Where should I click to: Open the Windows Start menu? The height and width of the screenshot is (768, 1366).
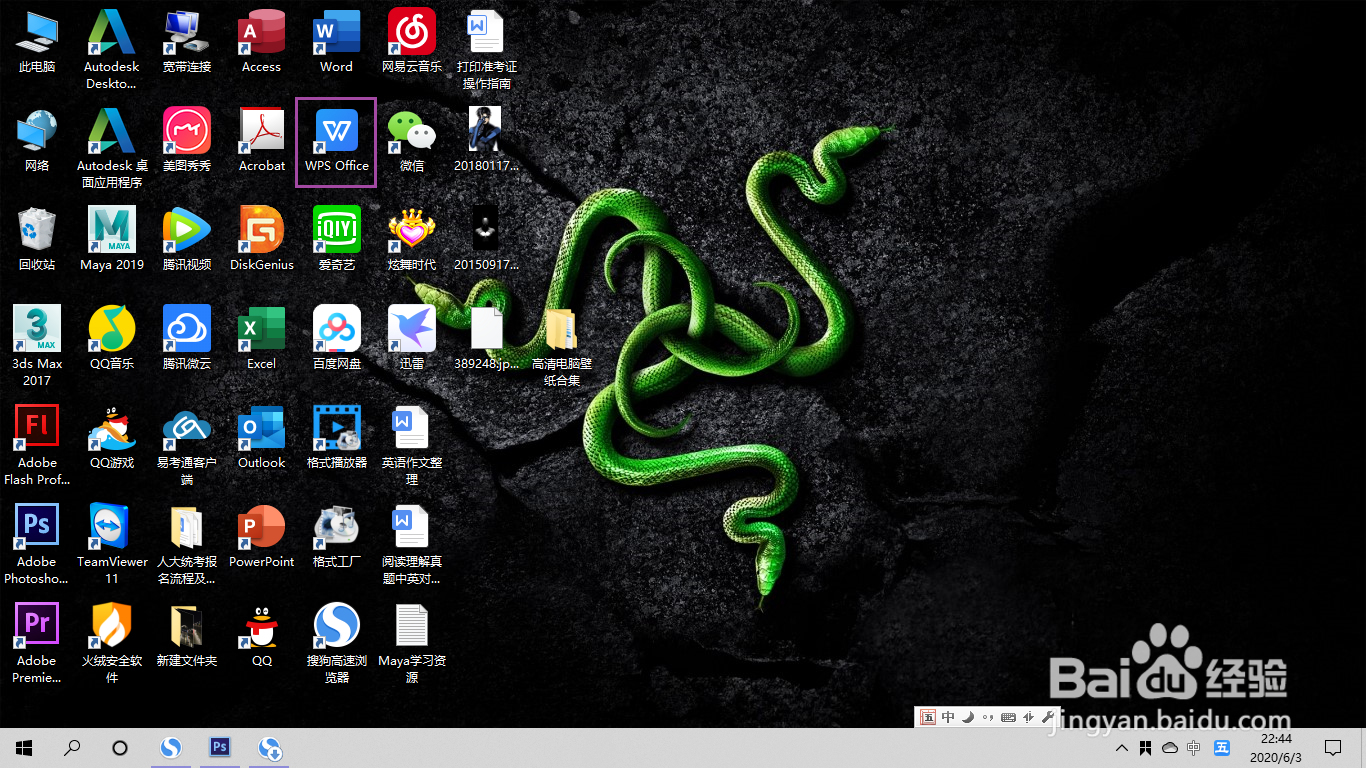[24, 747]
